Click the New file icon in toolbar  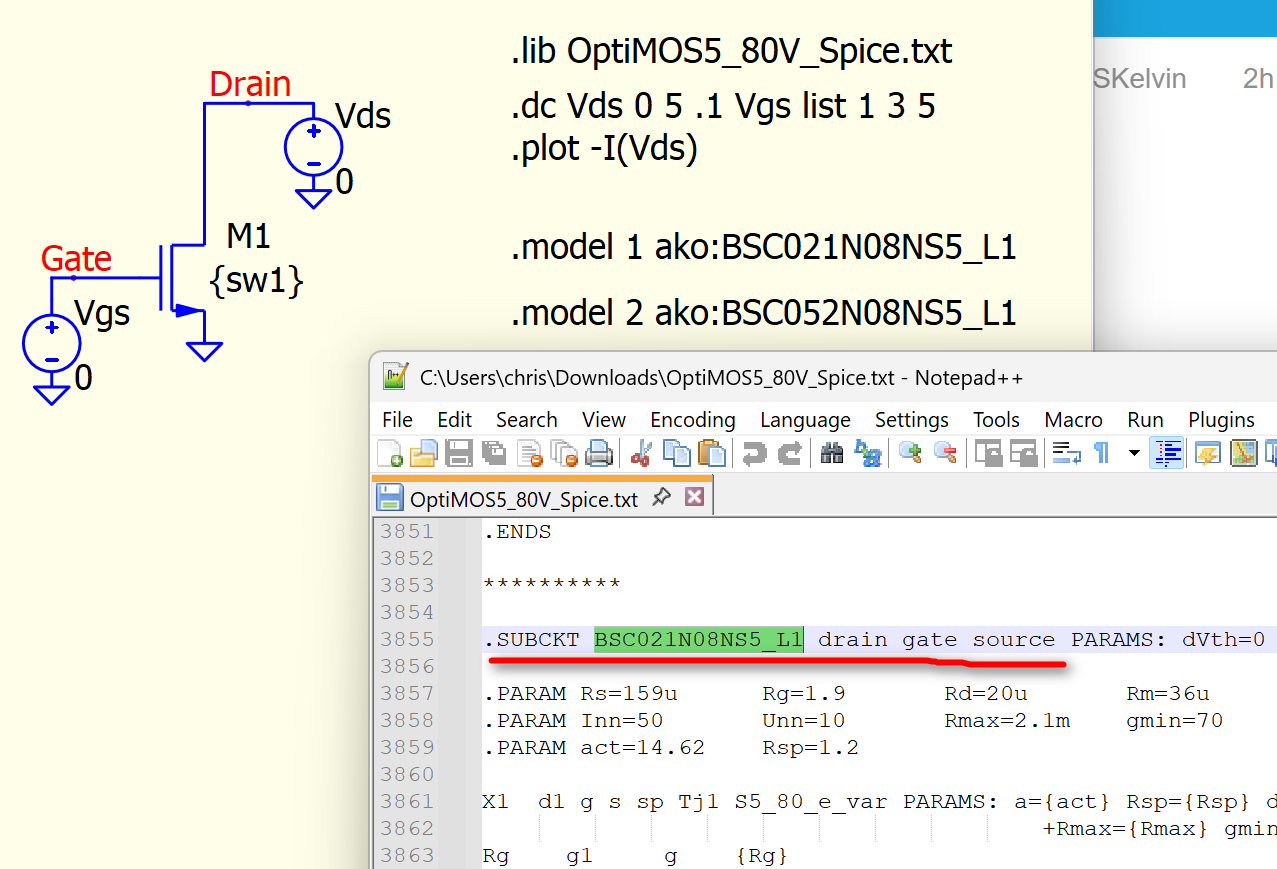(390, 454)
